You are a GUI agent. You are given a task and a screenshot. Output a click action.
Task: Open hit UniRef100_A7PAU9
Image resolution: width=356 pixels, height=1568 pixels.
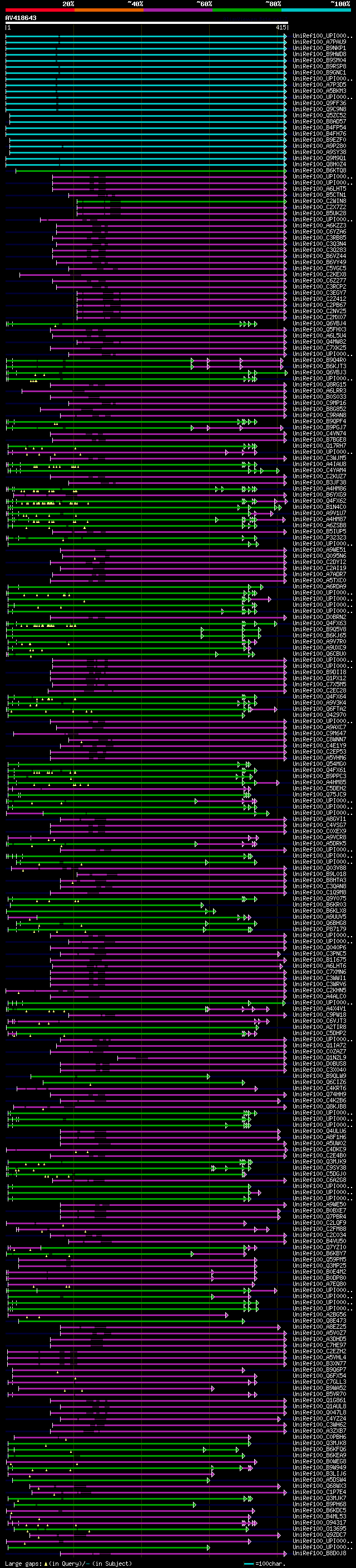coord(319,42)
